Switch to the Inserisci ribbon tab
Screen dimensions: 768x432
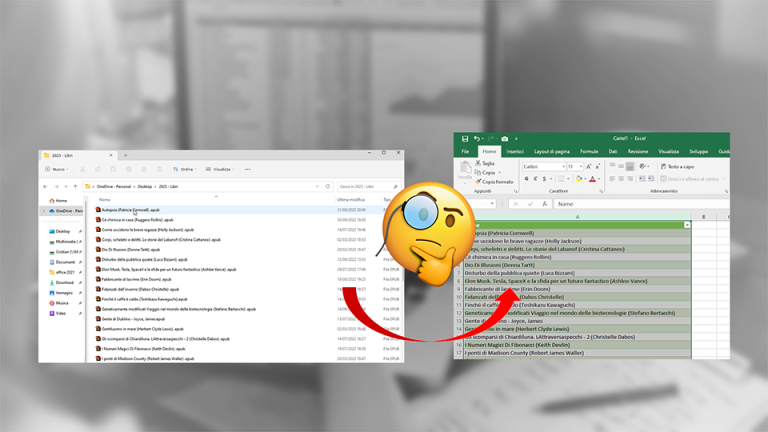click(515, 152)
